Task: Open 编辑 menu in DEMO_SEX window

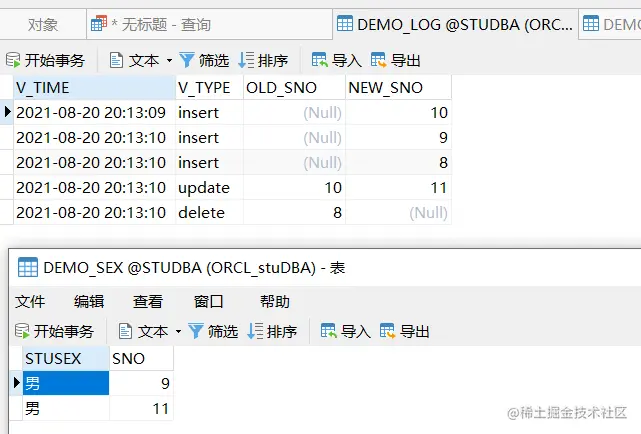Action: pyautogui.click(x=89, y=302)
